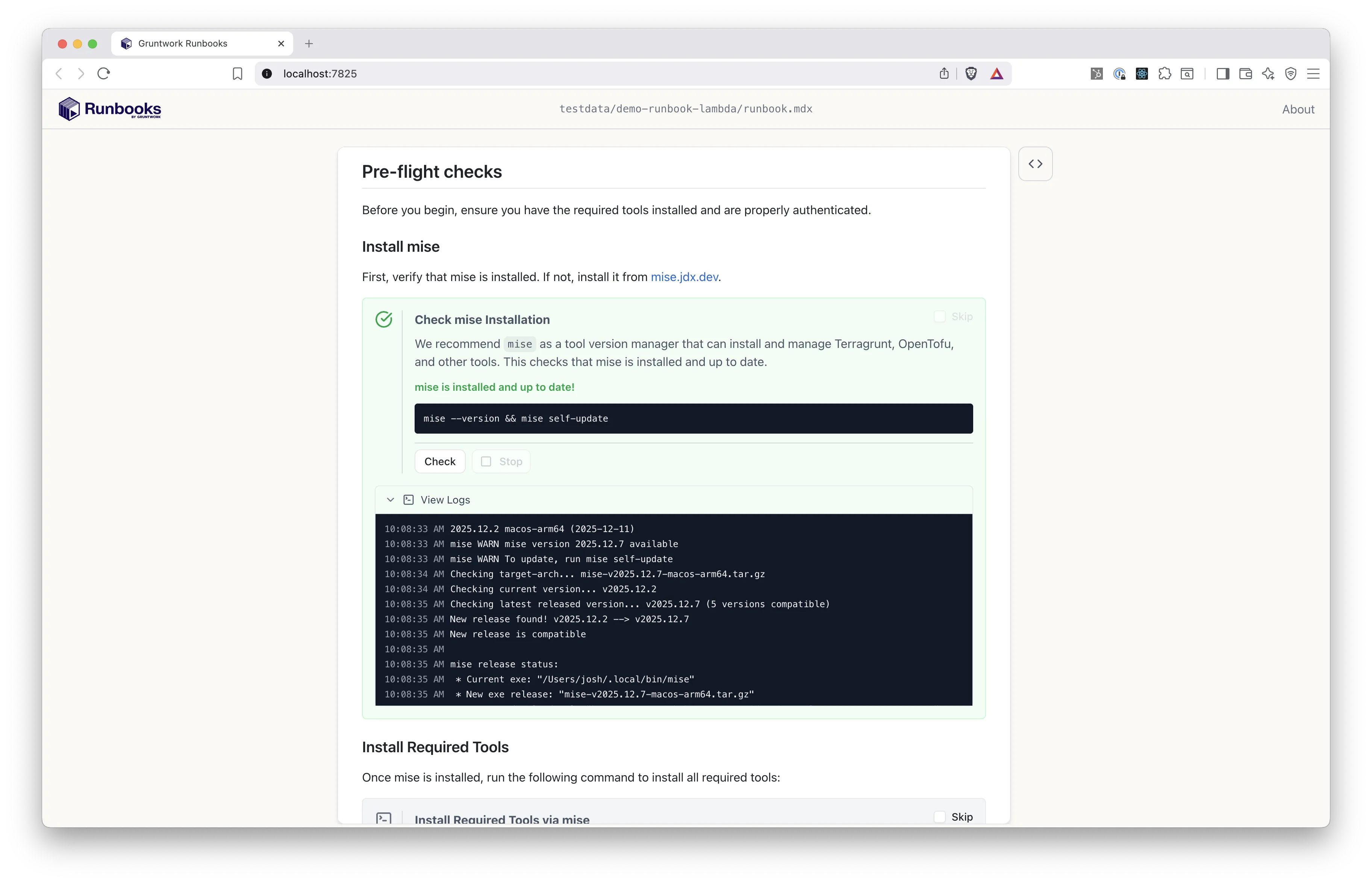Enable Skip for Install Required Tools via mise
Screen dimensions: 1372x883
[939, 816]
